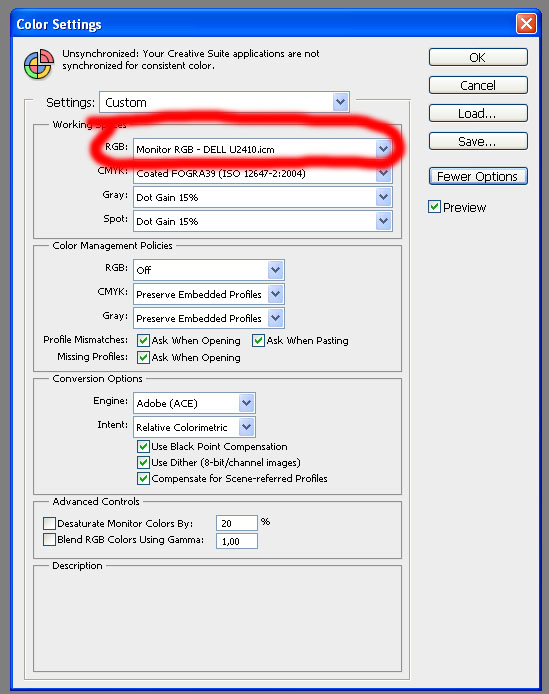Screen dimensions: 549x694
Task: Toggle the Preview checkbox
Action: tap(434, 207)
